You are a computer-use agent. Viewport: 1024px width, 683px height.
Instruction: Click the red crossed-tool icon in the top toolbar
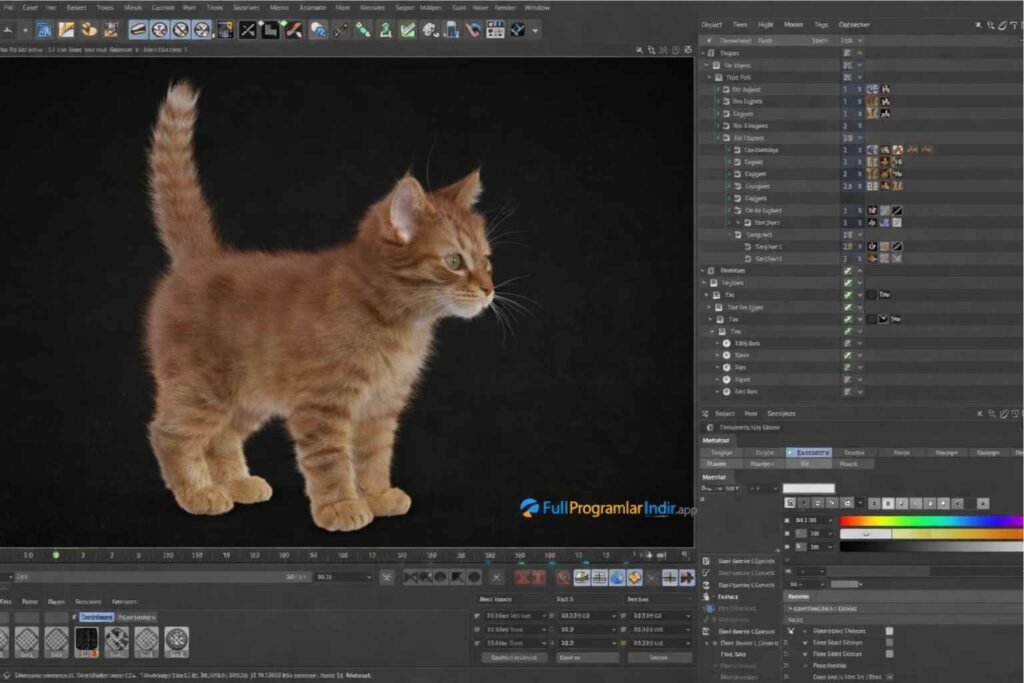[x=292, y=30]
